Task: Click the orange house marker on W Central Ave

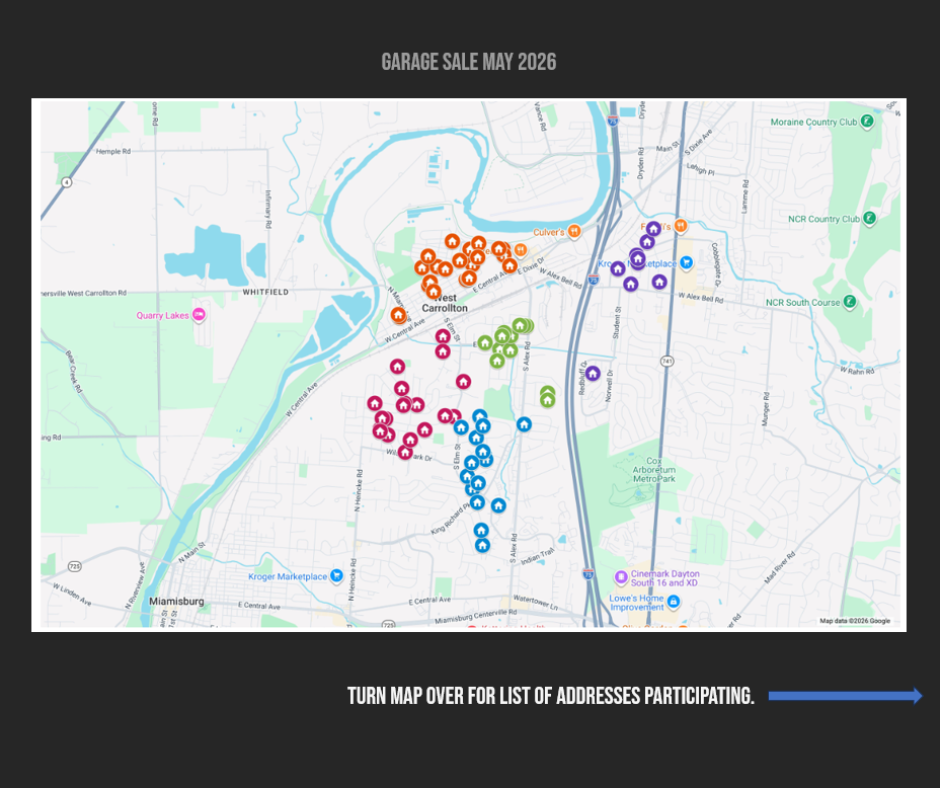Action: pyautogui.click(x=398, y=315)
